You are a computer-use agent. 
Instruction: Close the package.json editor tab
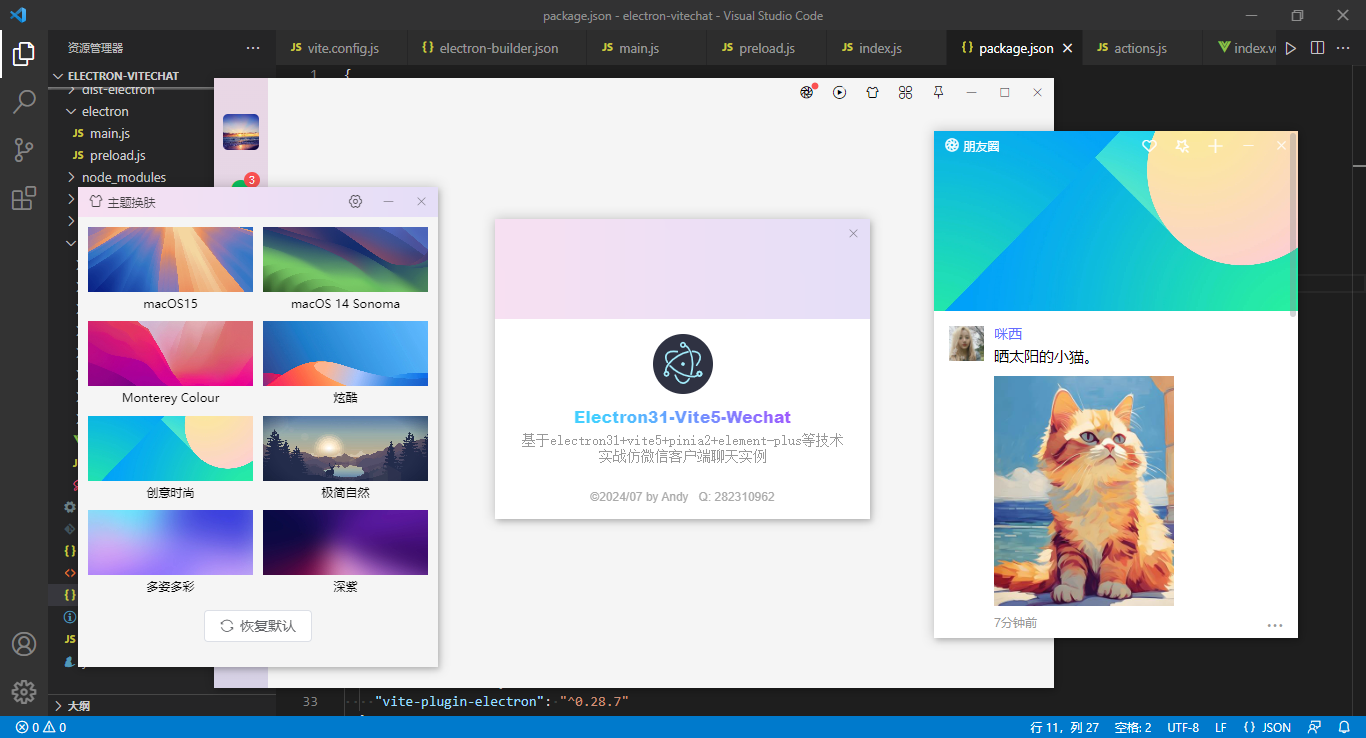point(1067,48)
